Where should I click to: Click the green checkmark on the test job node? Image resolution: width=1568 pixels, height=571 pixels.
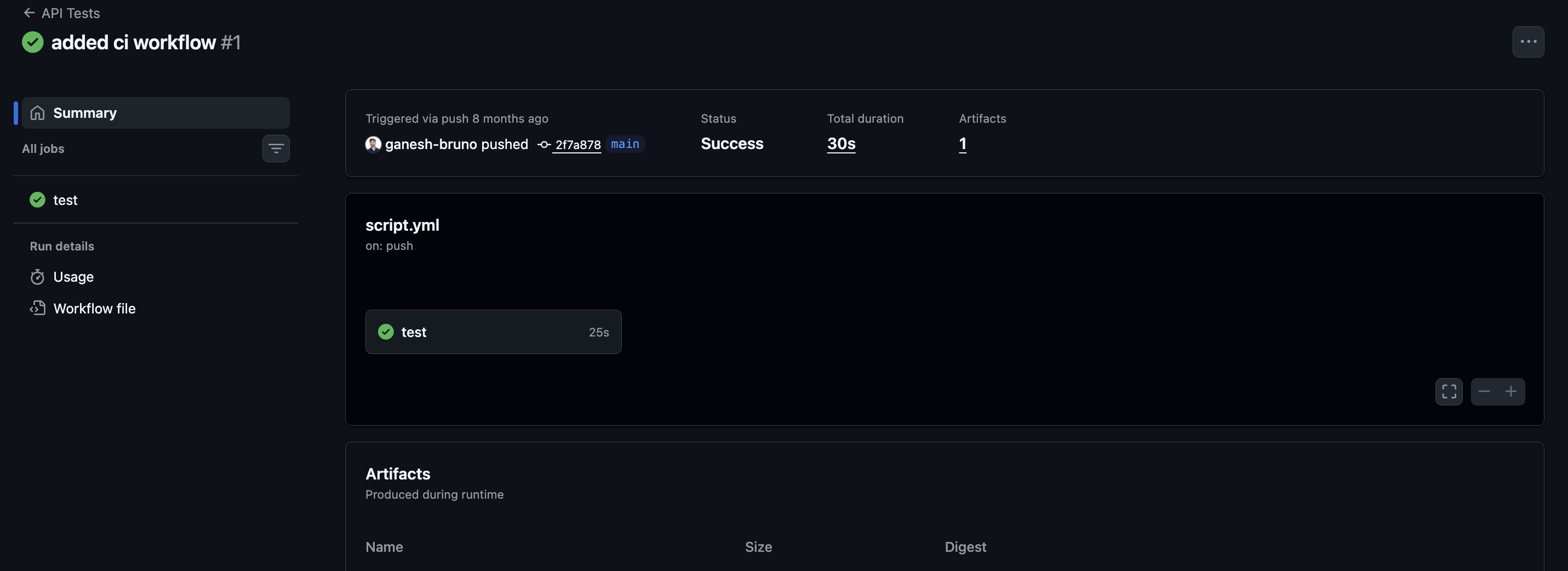pyautogui.click(x=385, y=332)
